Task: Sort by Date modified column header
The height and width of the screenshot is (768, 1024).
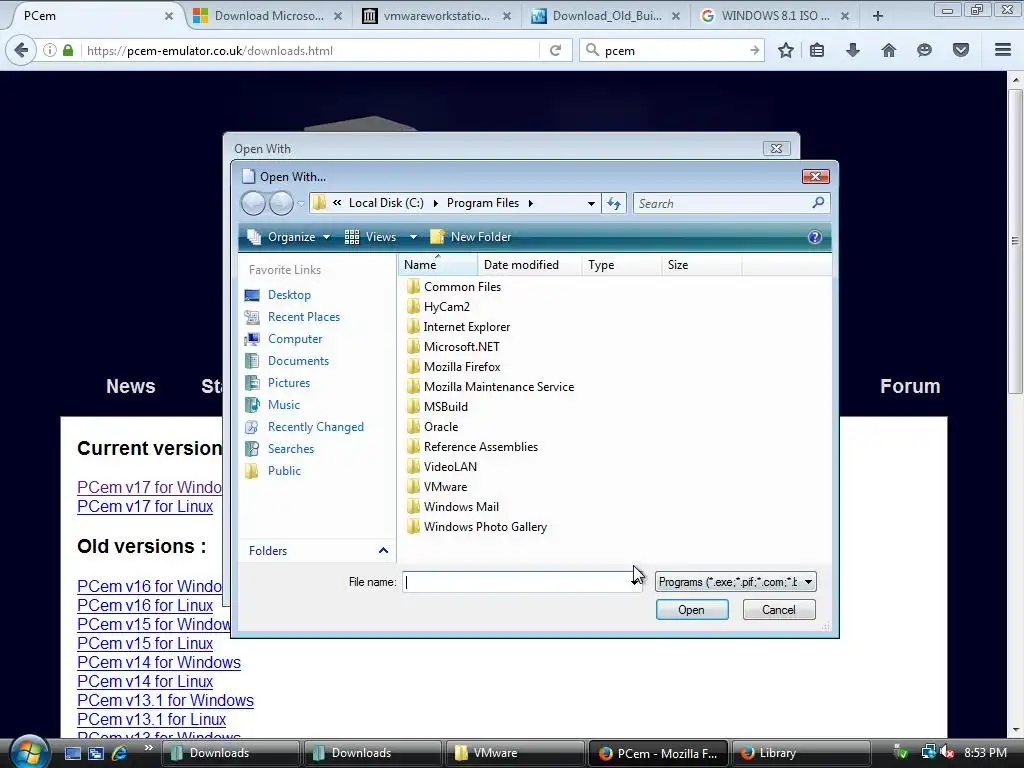Action: pos(530,264)
